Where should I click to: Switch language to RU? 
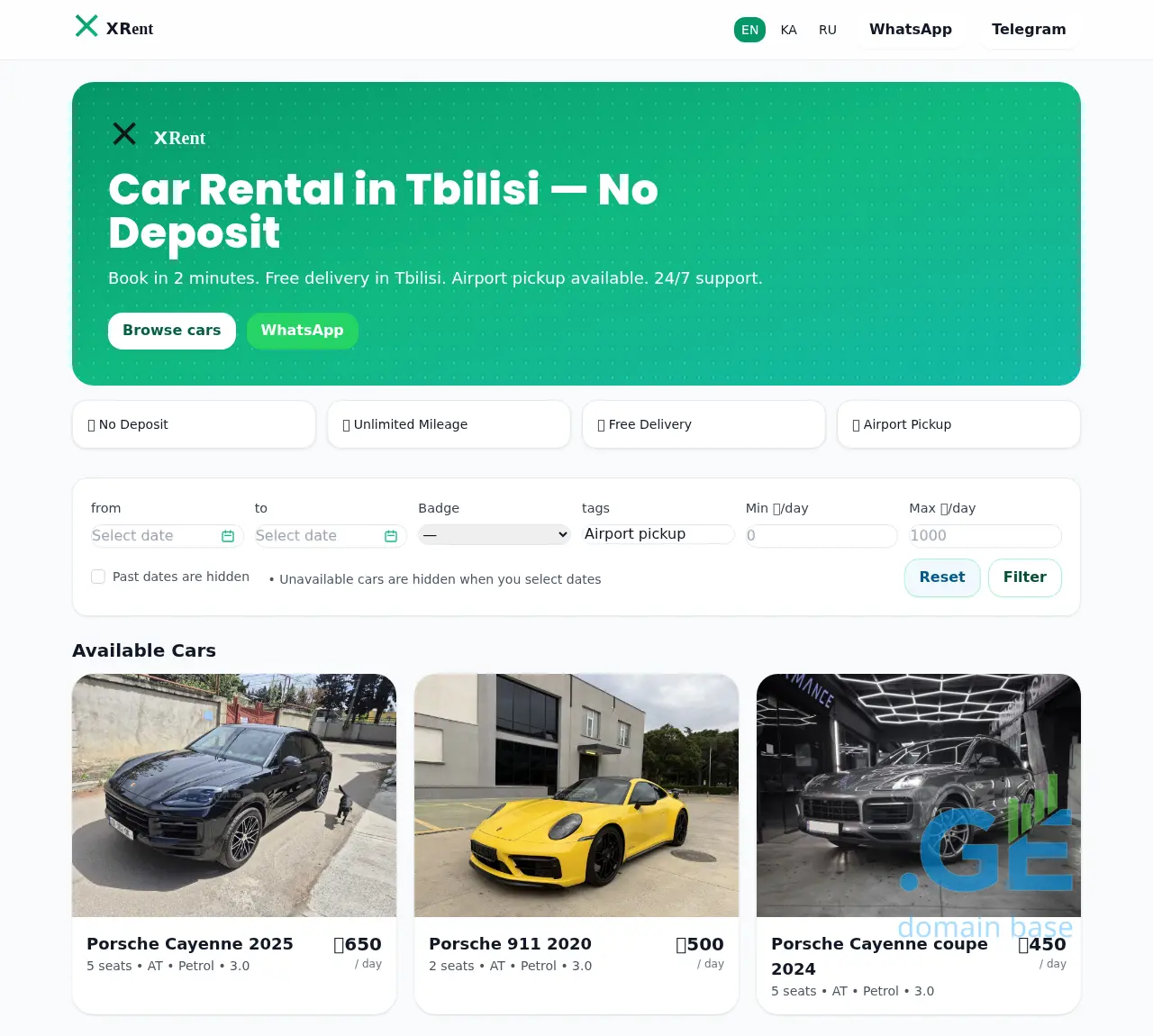(x=828, y=30)
